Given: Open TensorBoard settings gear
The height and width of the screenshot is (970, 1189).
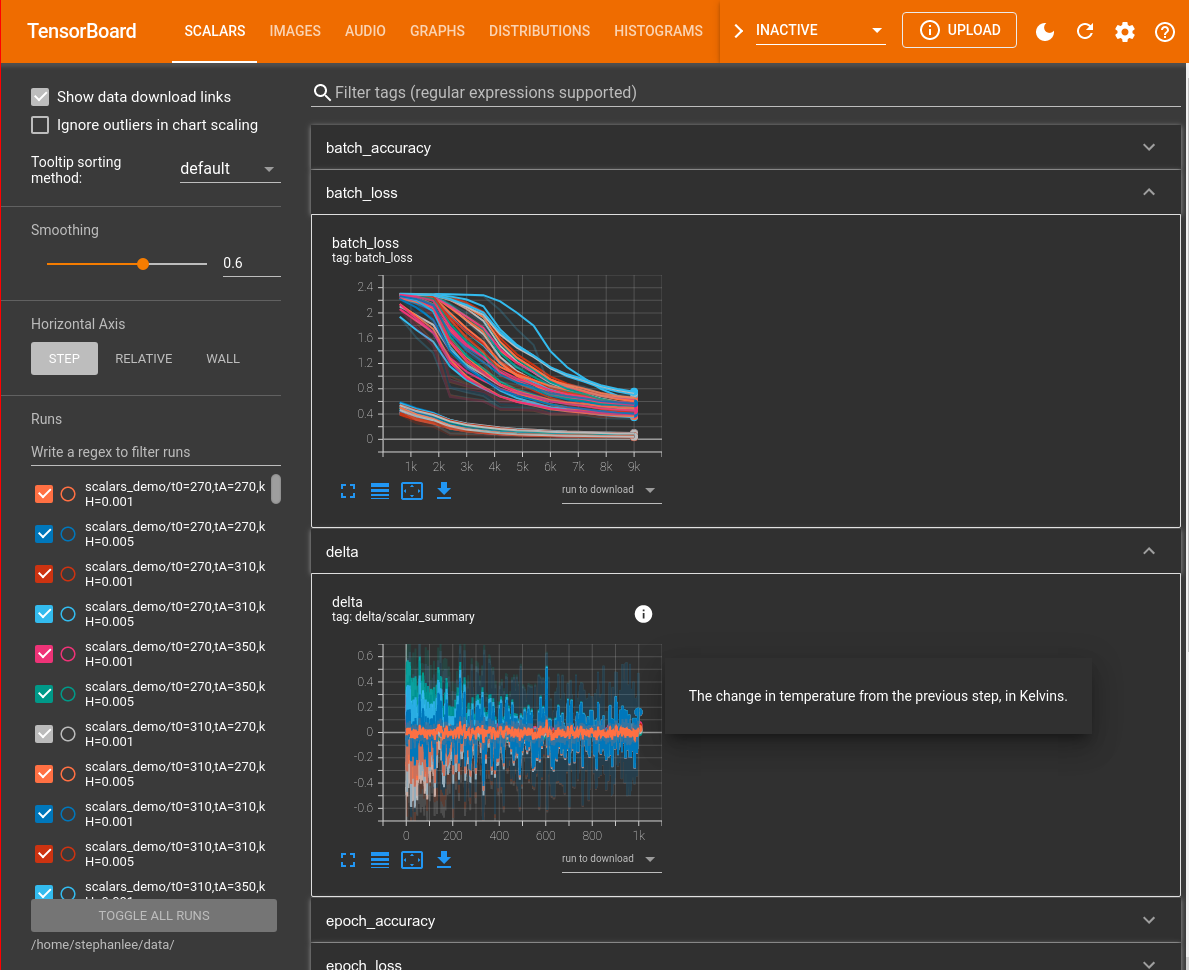Looking at the screenshot, I should click(1124, 31).
